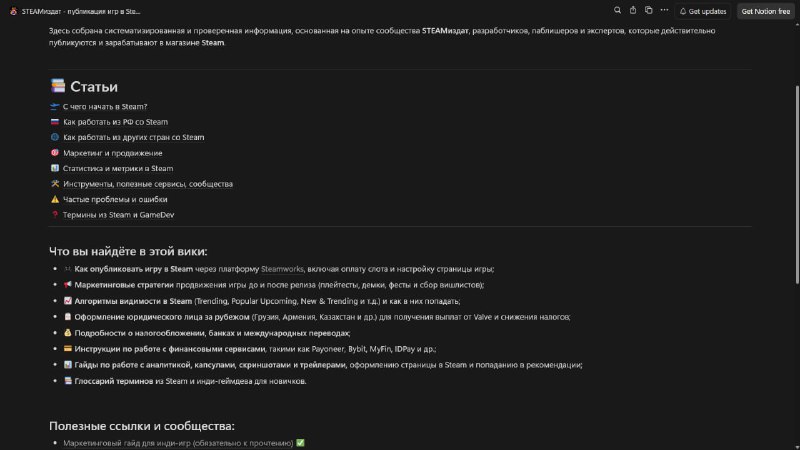The image size is (800, 450).
Task: Click the vertical scrollbar thumb on right
Action: pos(797,184)
